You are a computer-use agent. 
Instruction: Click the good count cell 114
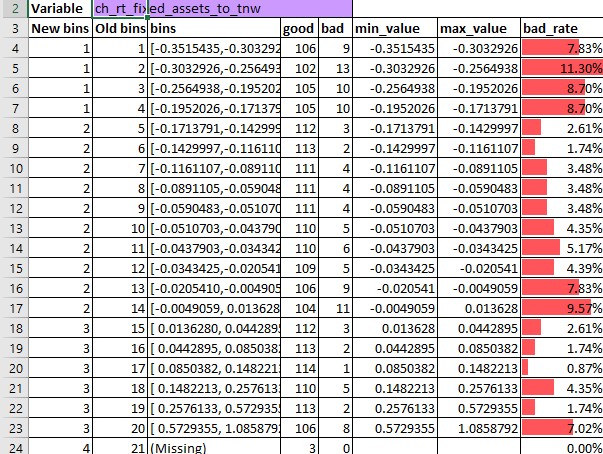300,368
